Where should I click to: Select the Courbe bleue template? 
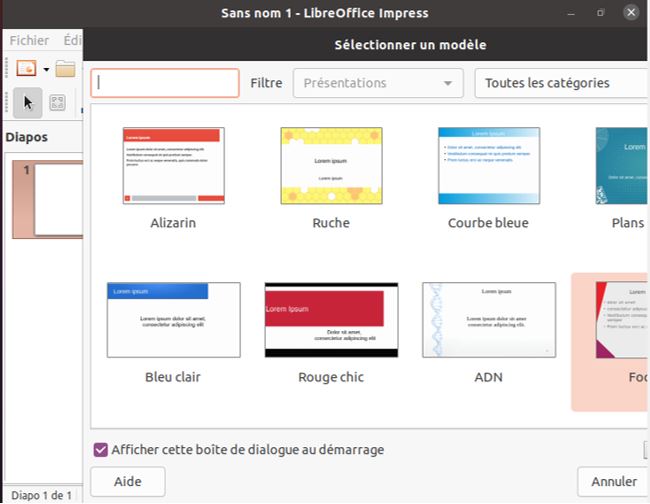(x=488, y=165)
